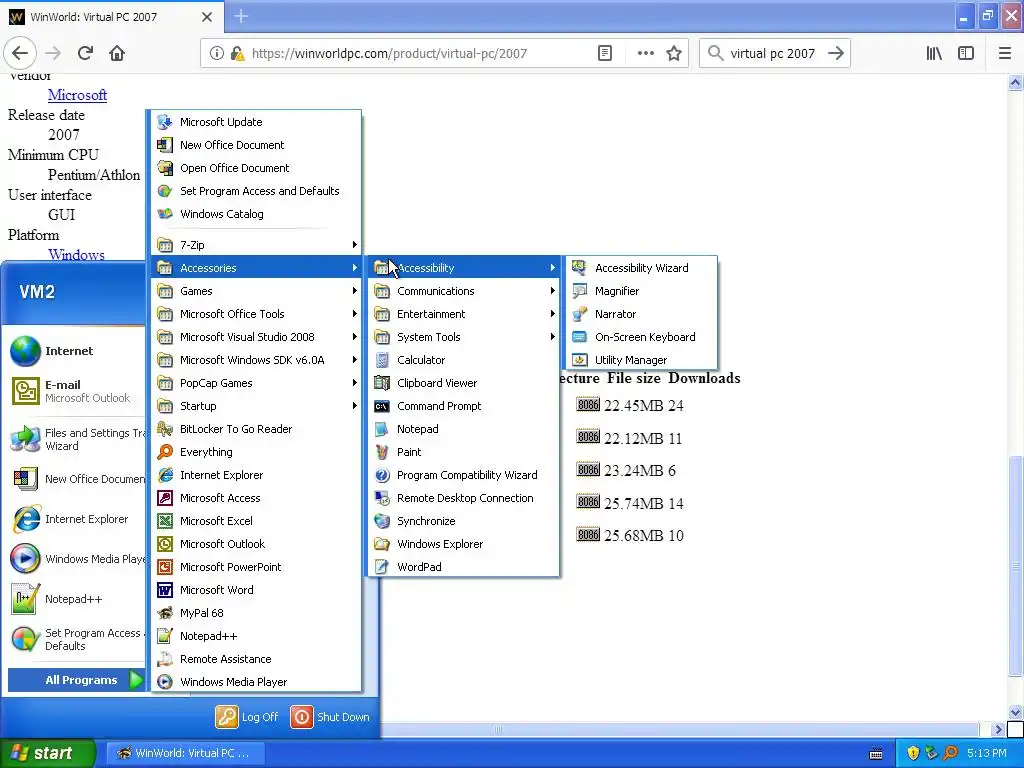Click the Magnifier icon
This screenshot has width=1024, height=768.
pyautogui.click(x=579, y=291)
